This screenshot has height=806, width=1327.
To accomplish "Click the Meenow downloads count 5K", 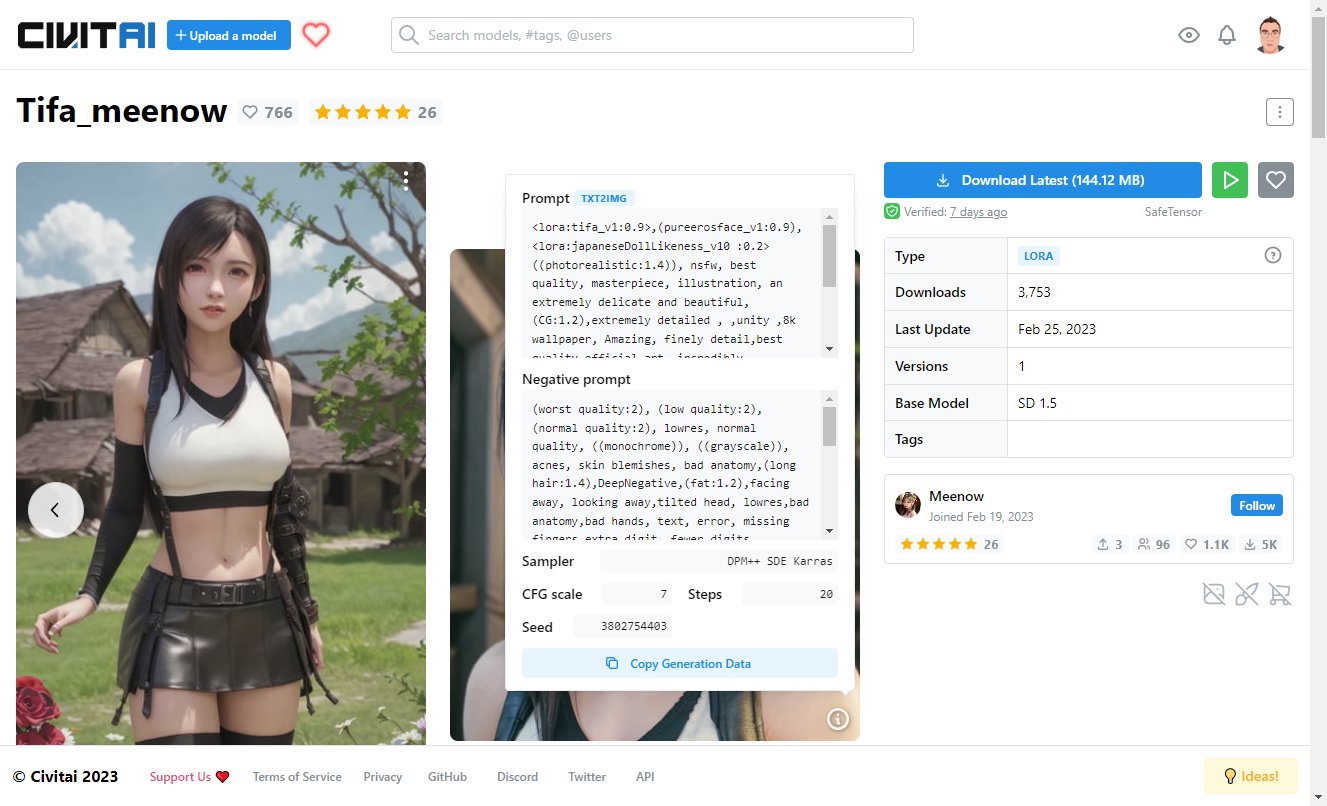I will 1261,545.
